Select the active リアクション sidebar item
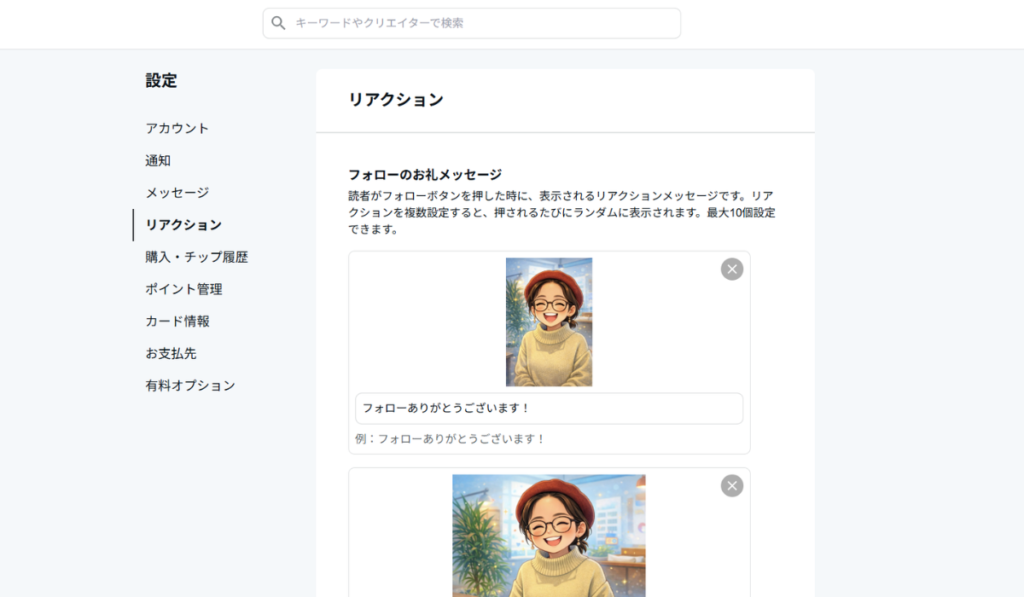The height and width of the screenshot is (597, 1024). pyautogui.click(x=183, y=225)
